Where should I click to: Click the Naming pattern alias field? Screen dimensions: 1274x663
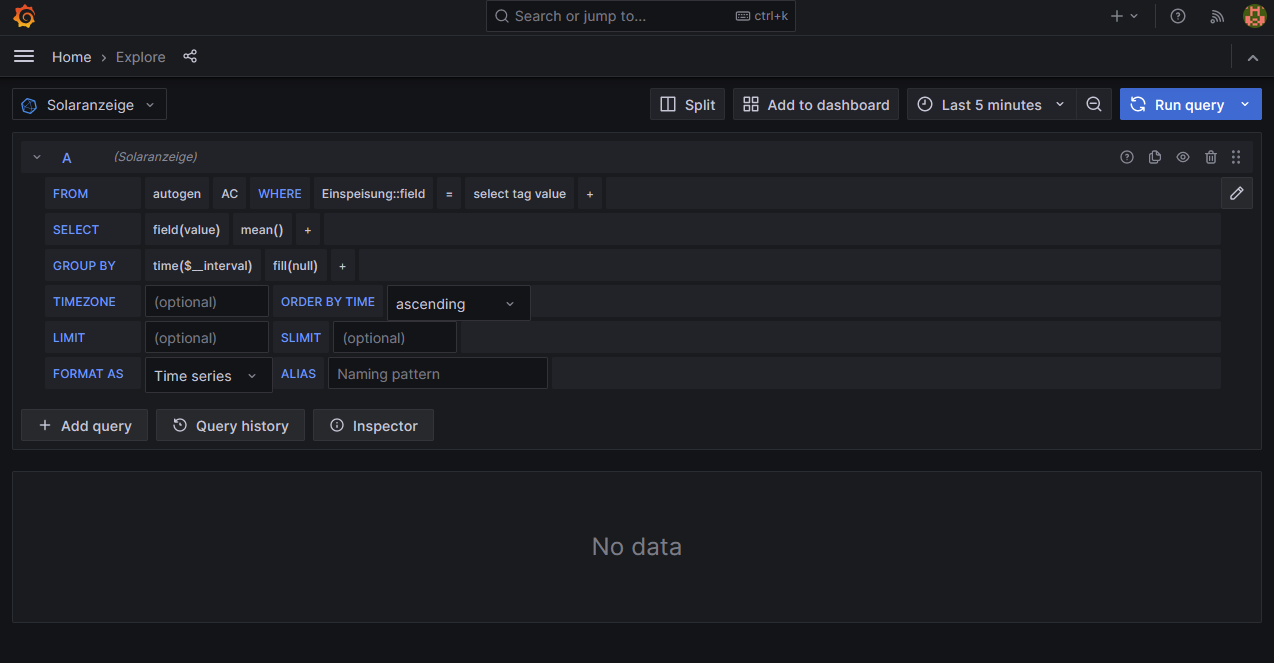click(437, 374)
